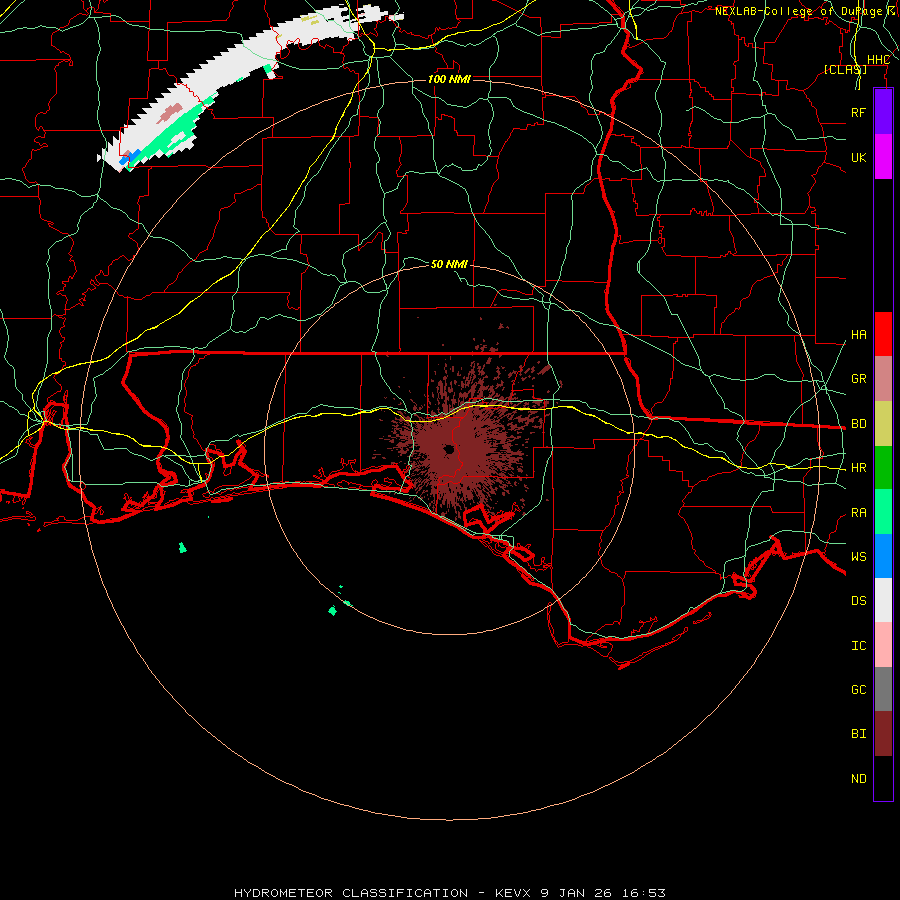Click the 'HYDROMETEOR CLASSIFICATION - KEVX' title text

pos(382,893)
